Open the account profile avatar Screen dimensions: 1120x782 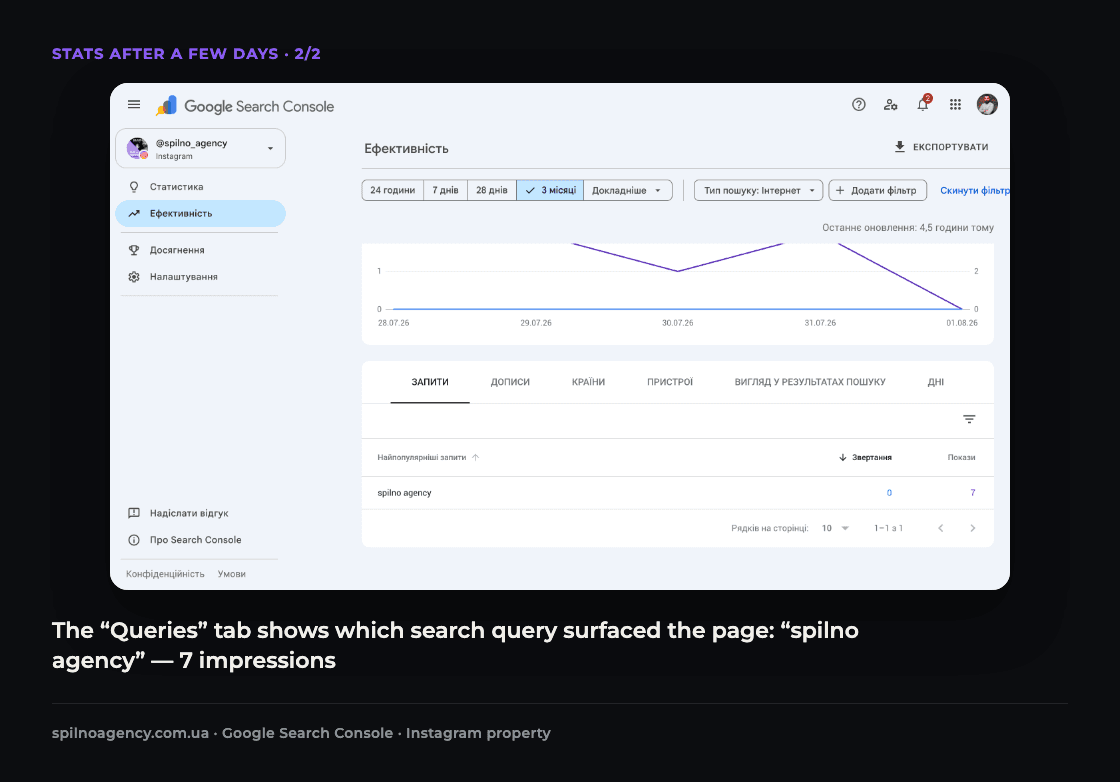coord(986,105)
